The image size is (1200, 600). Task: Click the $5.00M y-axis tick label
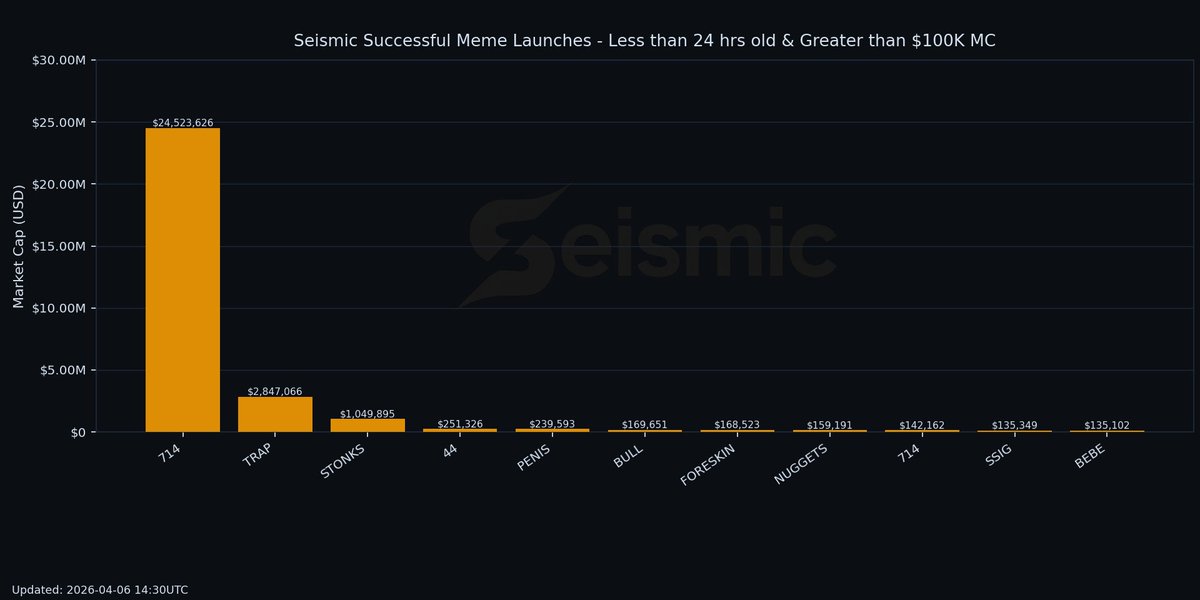63,370
